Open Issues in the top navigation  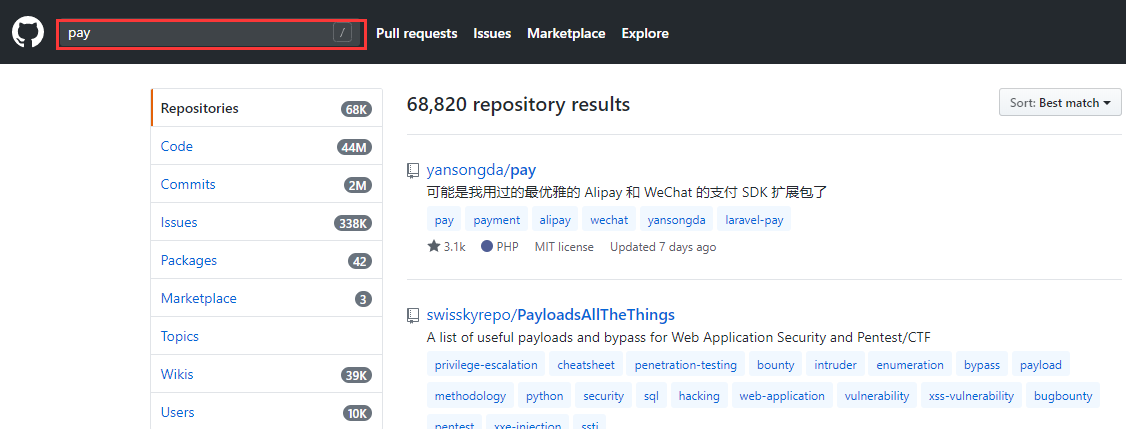pos(492,33)
